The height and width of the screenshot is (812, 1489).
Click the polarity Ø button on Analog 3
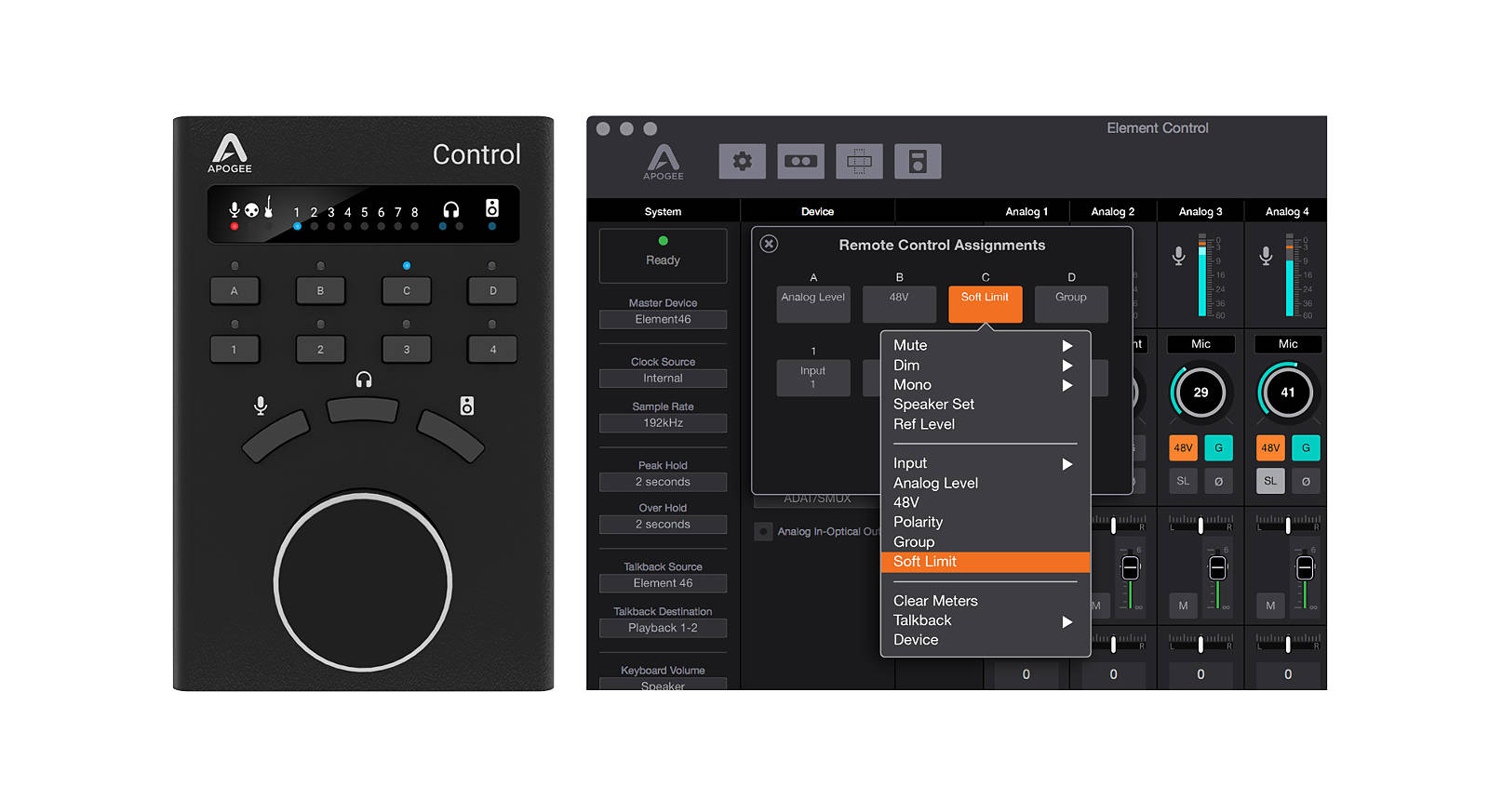click(x=1218, y=481)
